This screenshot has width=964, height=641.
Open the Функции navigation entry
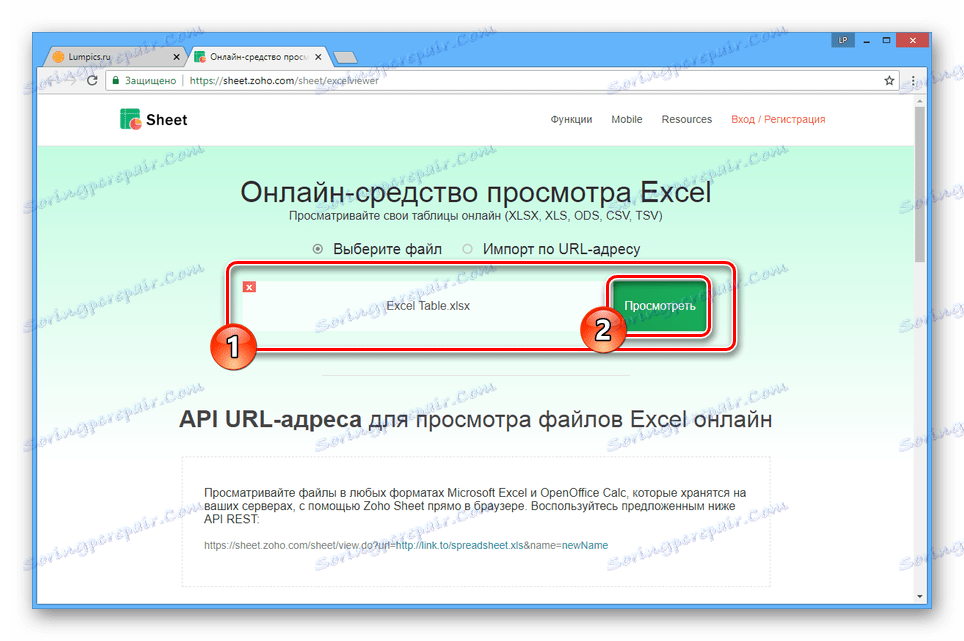coord(571,119)
